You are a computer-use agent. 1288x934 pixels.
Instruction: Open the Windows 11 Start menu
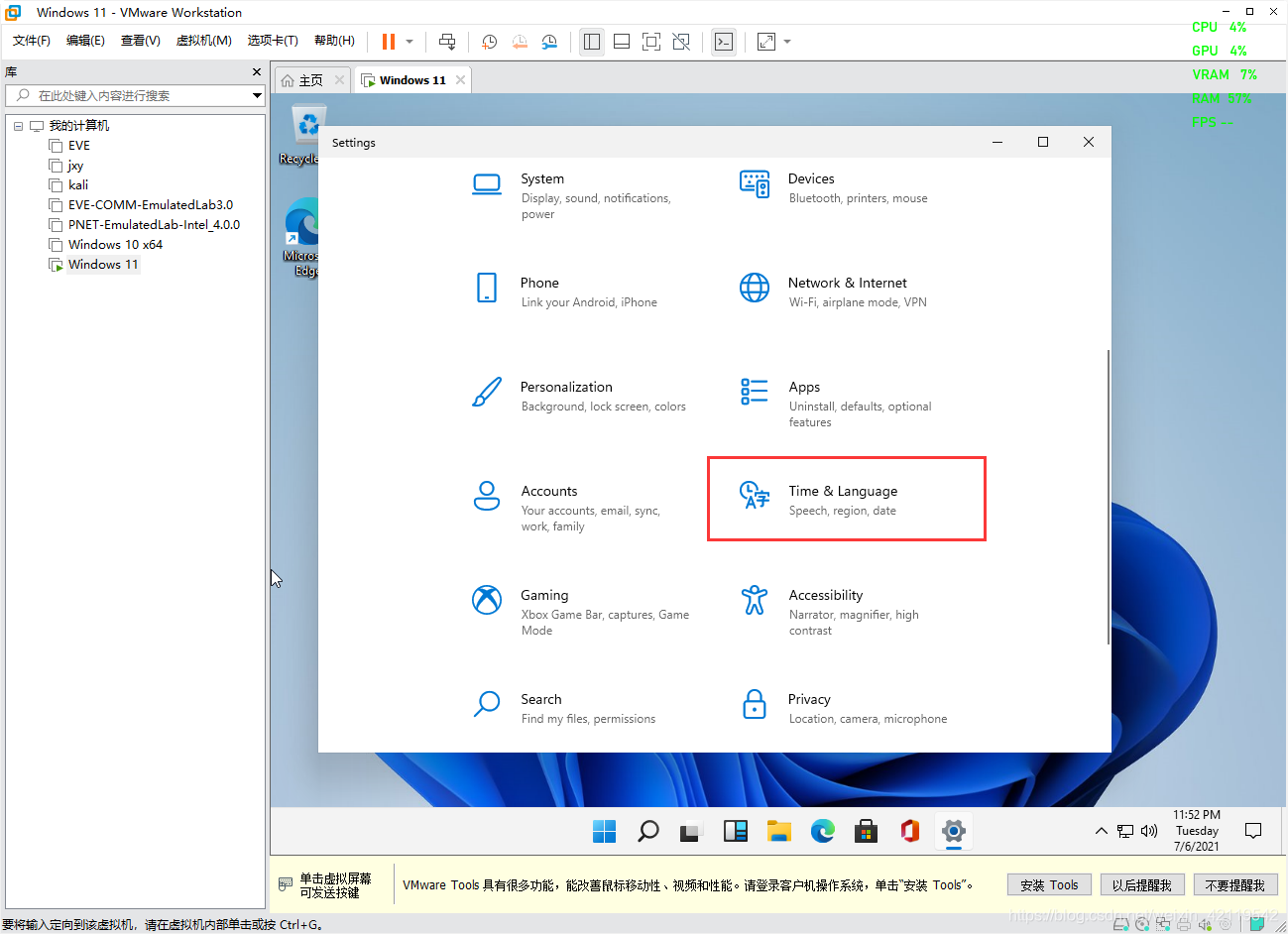[604, 831]
